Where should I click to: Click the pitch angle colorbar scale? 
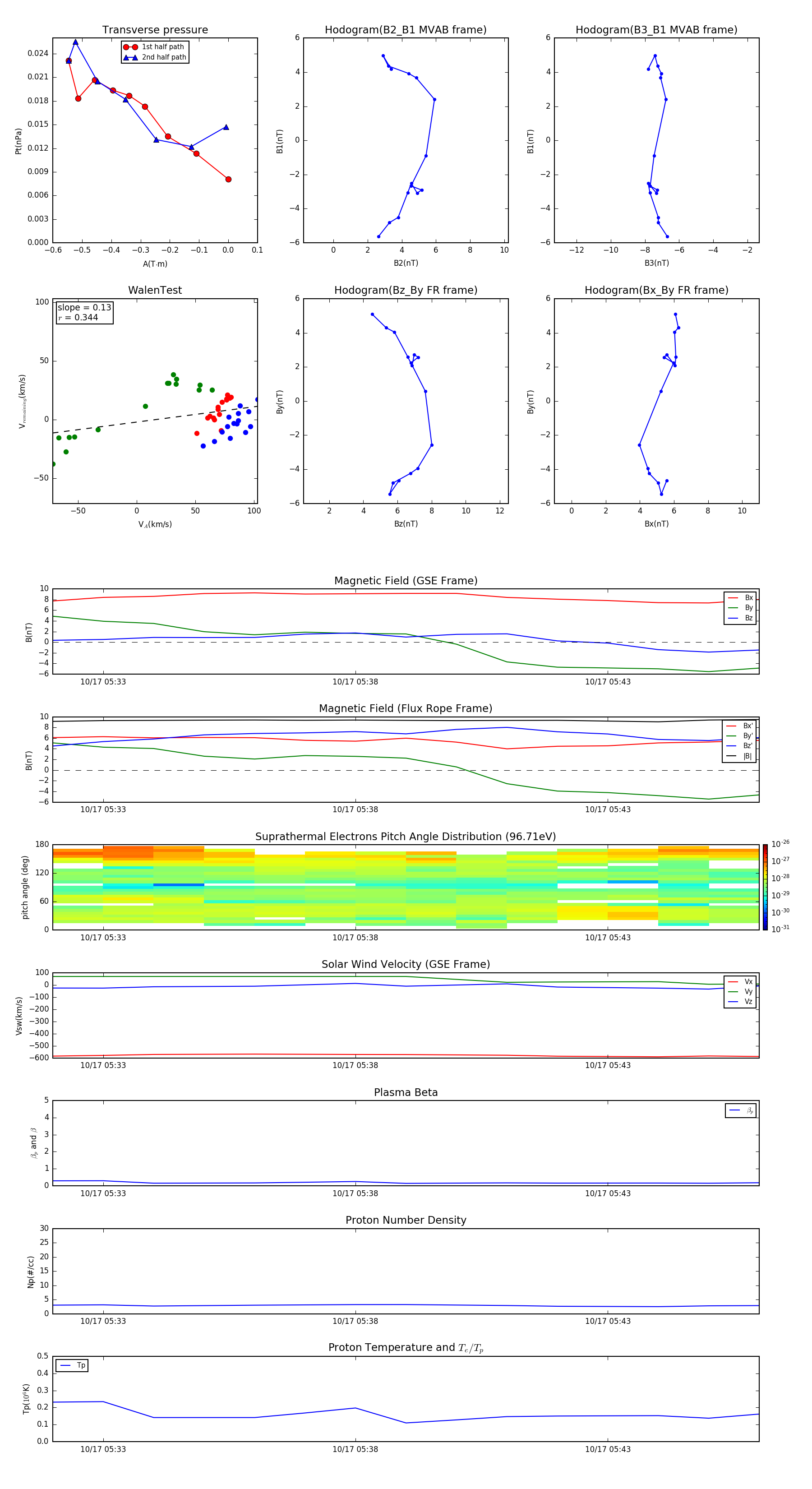coord(765,887)
